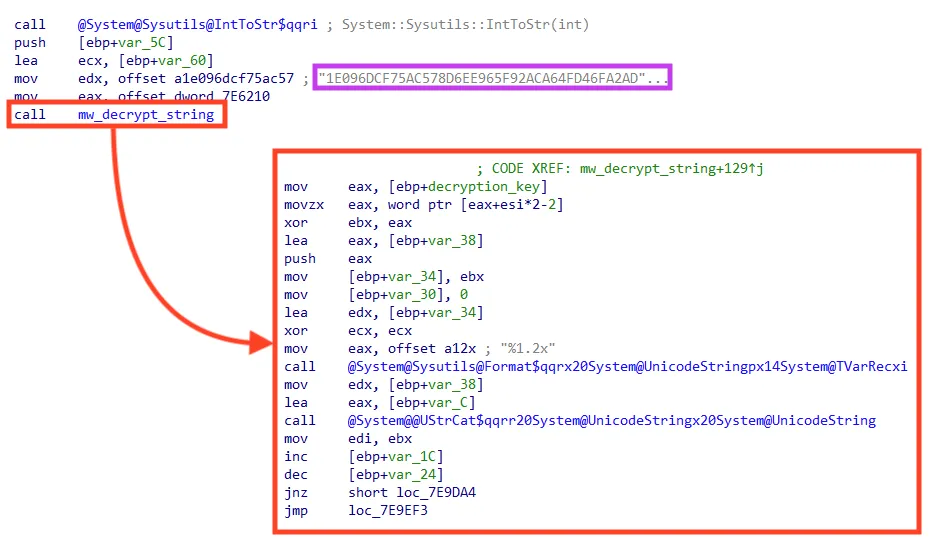
Task: Click "[ebp+var_38]" in the lea eax line
Action: tap(436, 241)
